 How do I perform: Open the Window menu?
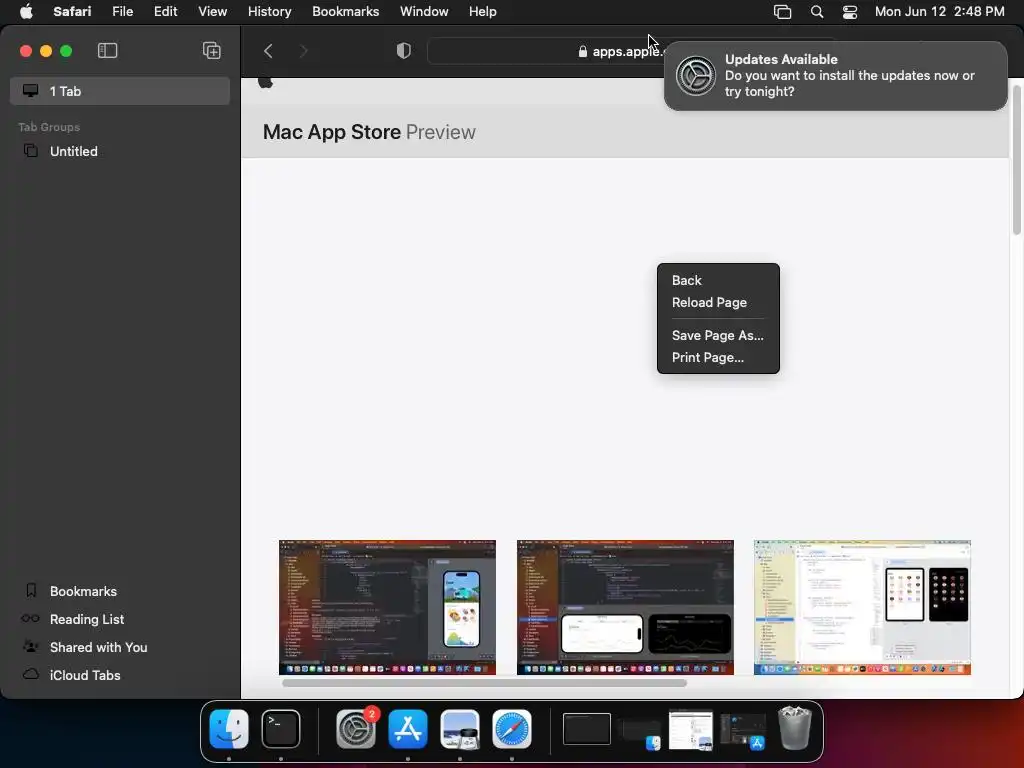coord(424,11)
